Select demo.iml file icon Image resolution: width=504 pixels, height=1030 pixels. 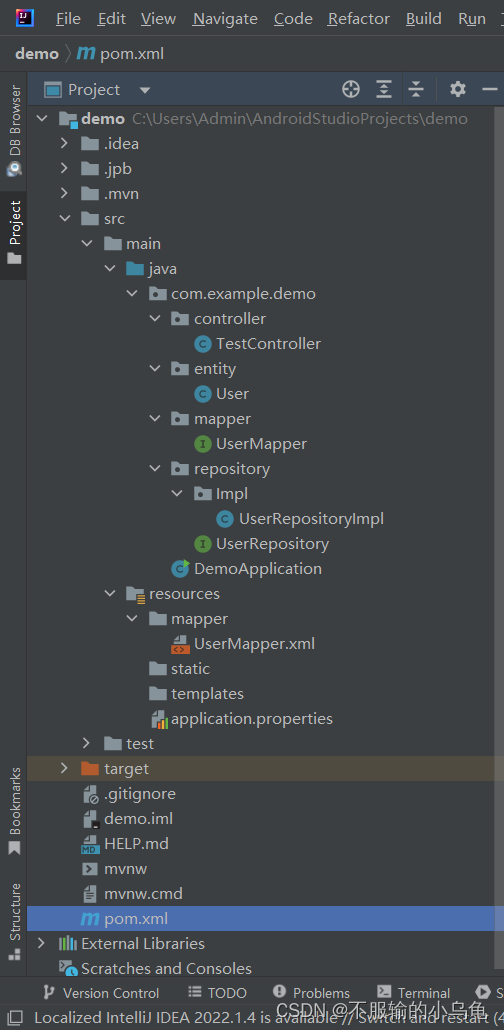pyautogui.click(x=91, y=818)
